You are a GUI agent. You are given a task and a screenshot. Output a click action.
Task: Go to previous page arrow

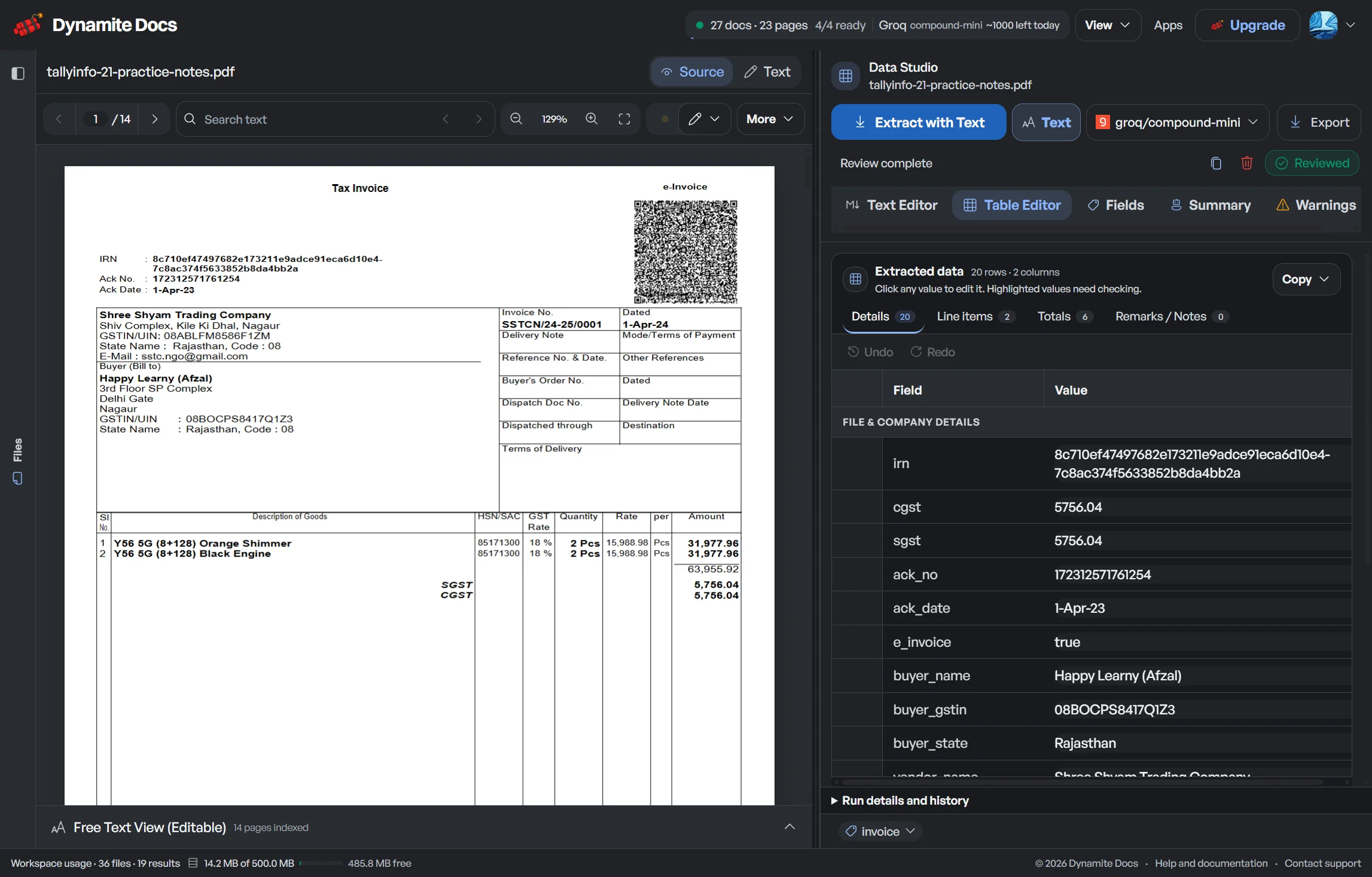tap(59, 119)
